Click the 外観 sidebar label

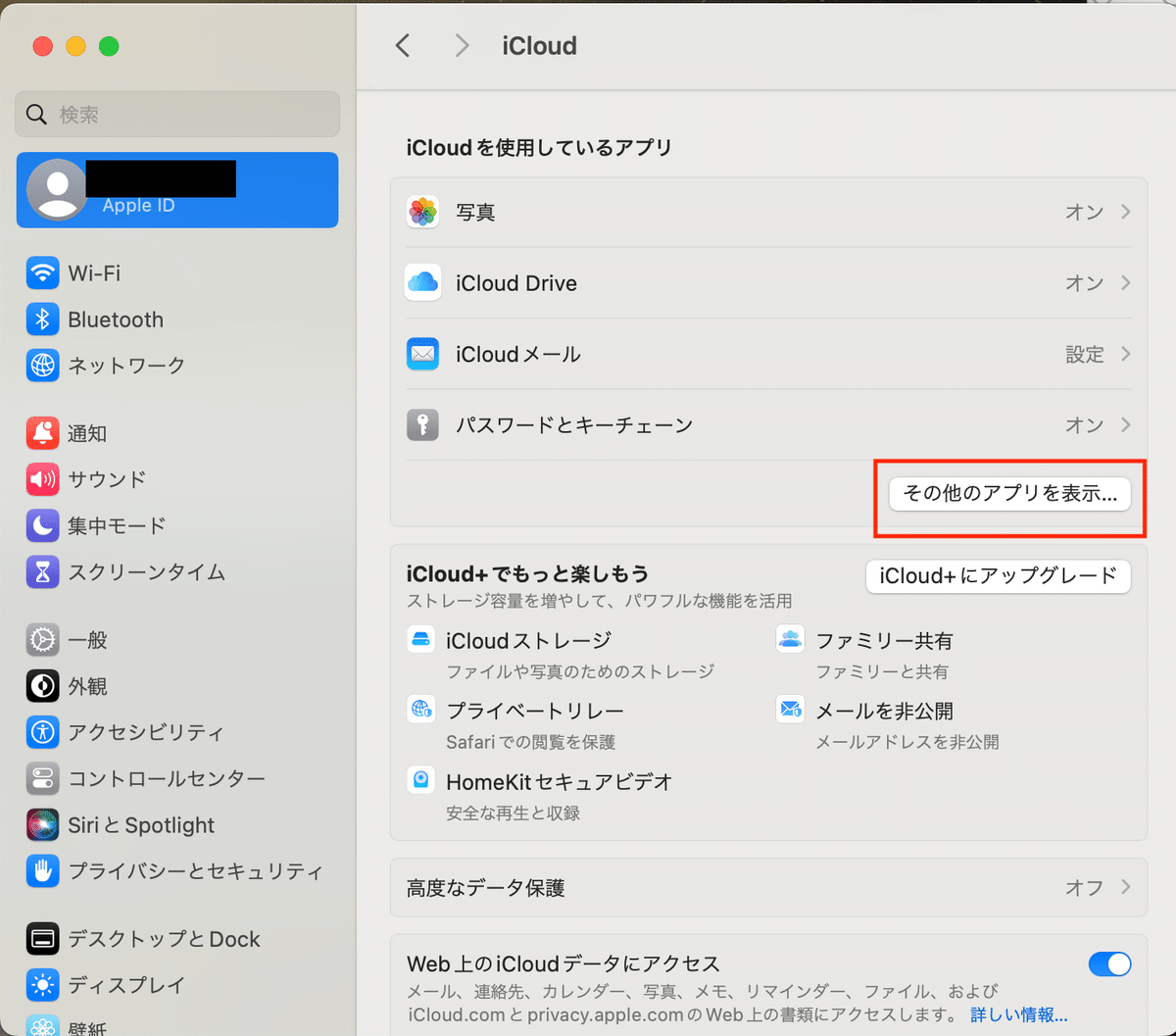point(87,686)
